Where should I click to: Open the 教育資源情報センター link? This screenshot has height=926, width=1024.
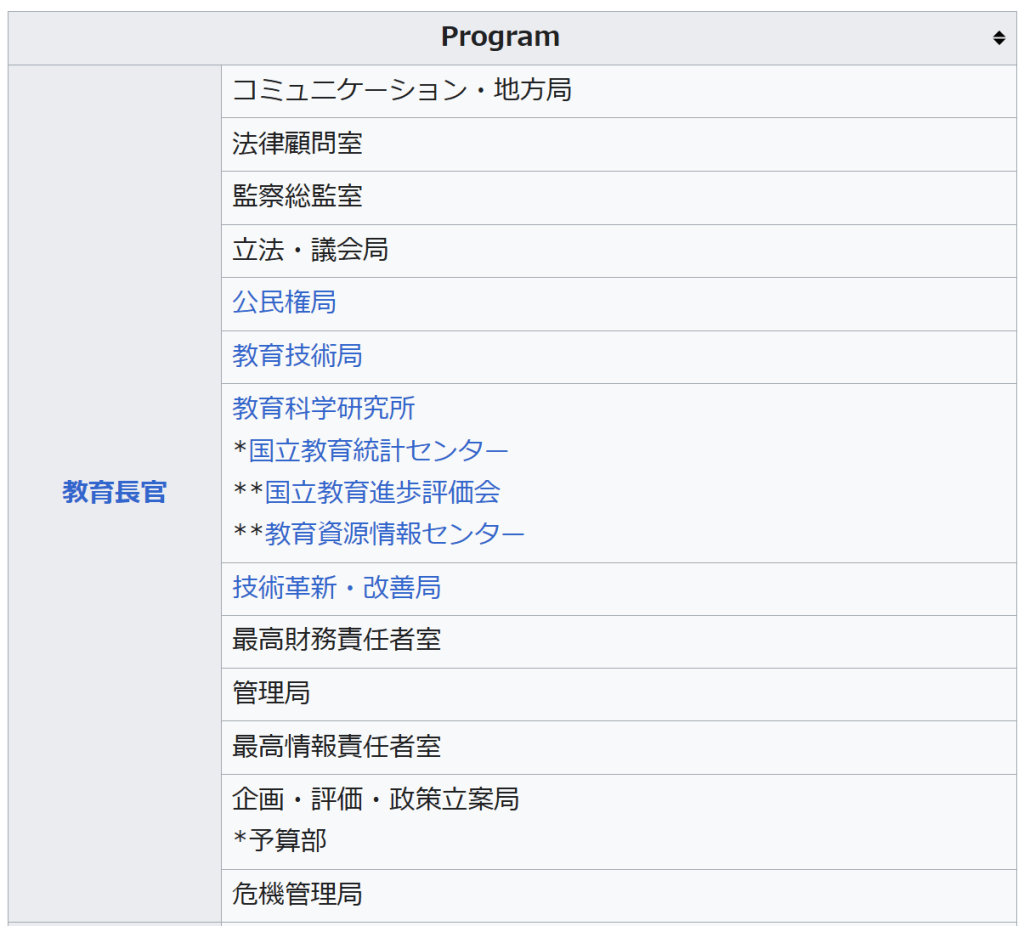(394, 534)
